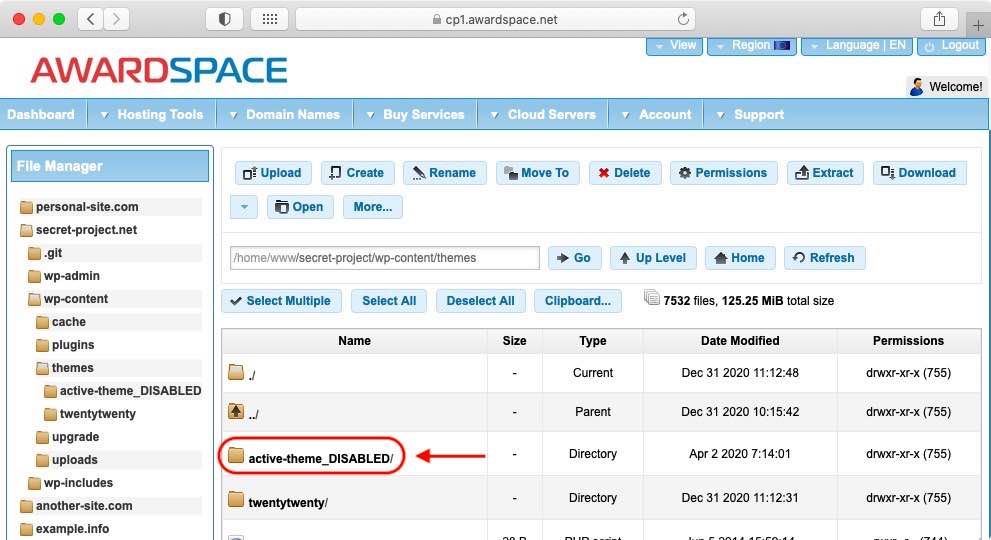Click browser back button
Viewport: 991px width, 540px height.
pyautogui.click(x=90, y=19)
